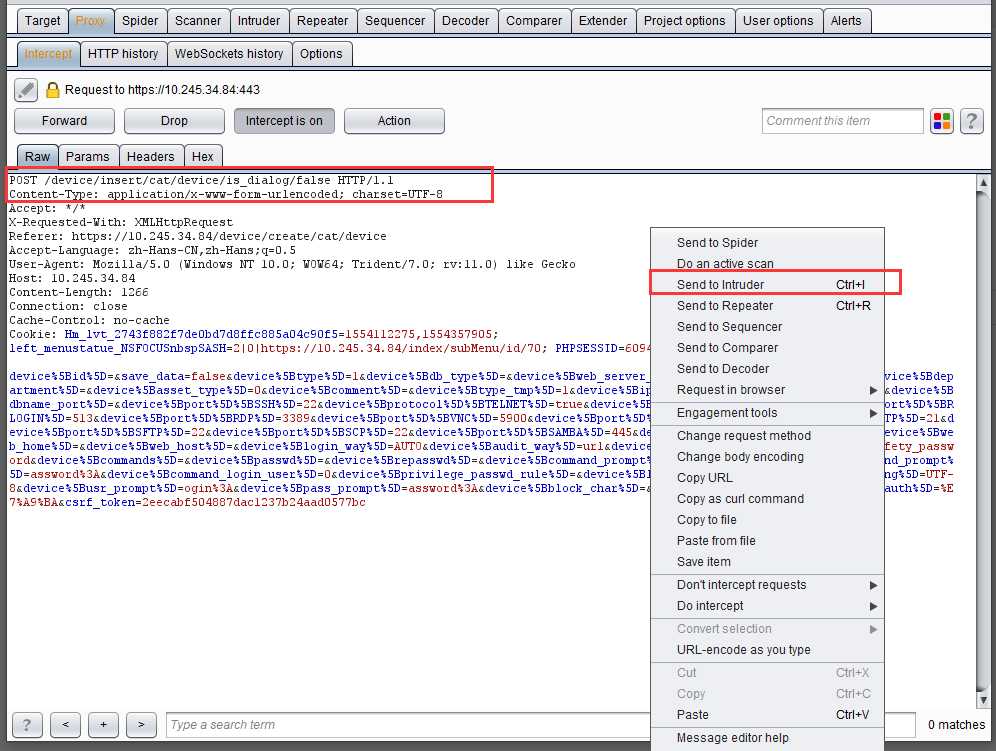Select Copy URL menu entry
This screenshot has height=751, width=996.
(x=767, y=478)
